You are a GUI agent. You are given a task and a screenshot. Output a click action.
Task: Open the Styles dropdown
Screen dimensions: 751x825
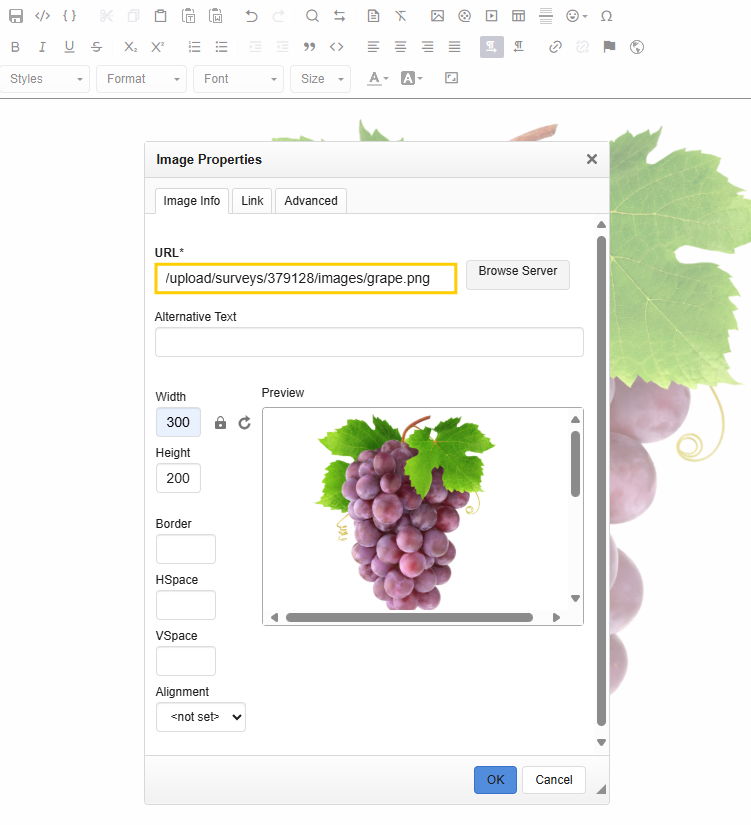point(46,79)
